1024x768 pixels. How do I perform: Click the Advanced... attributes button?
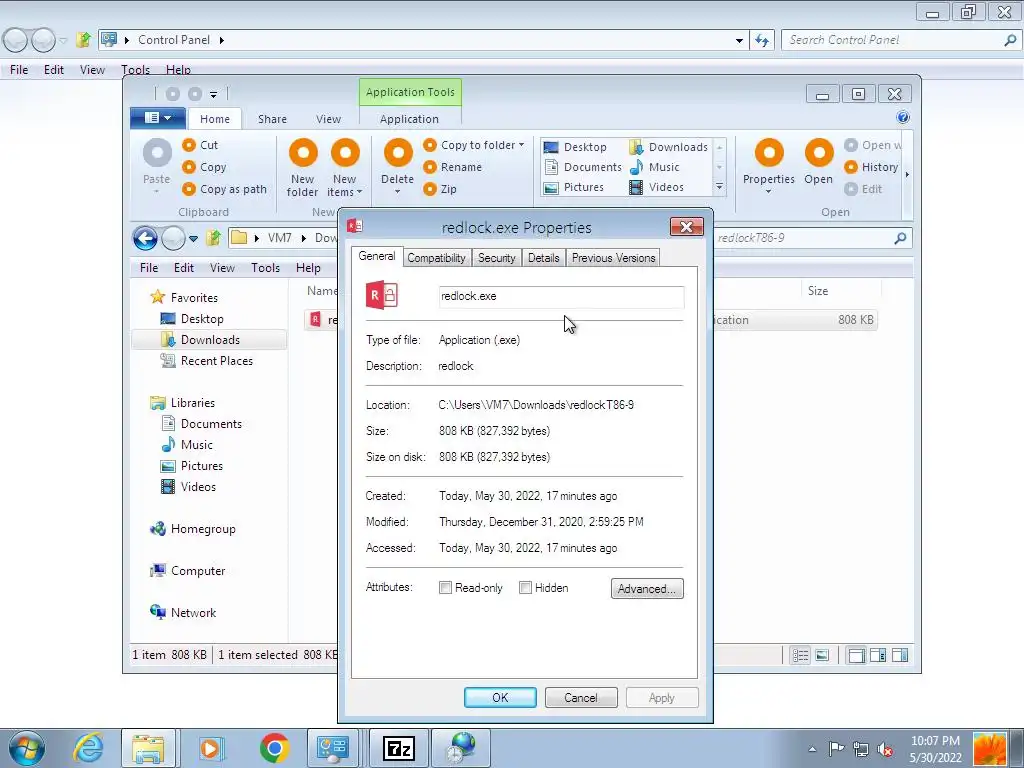(x=647, y=588)
